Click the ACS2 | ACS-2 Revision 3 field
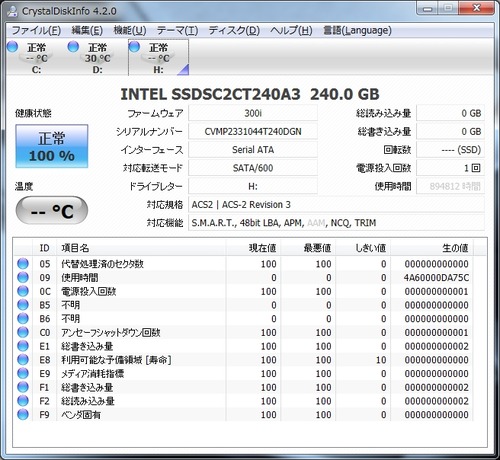This screenshot has width=500, height=460. [x=336, y=204]
